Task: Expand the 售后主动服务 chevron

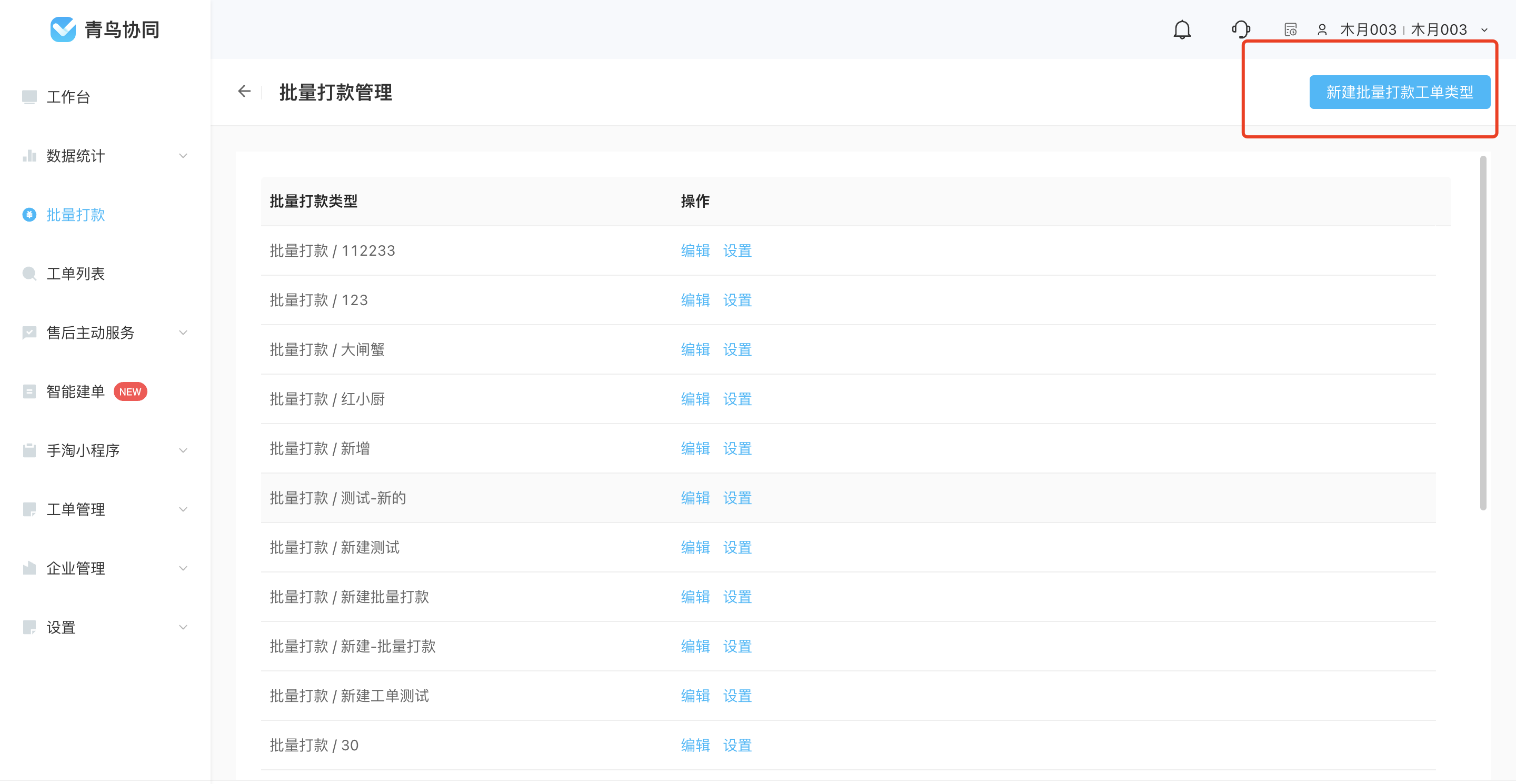Action: pos(183,333)
